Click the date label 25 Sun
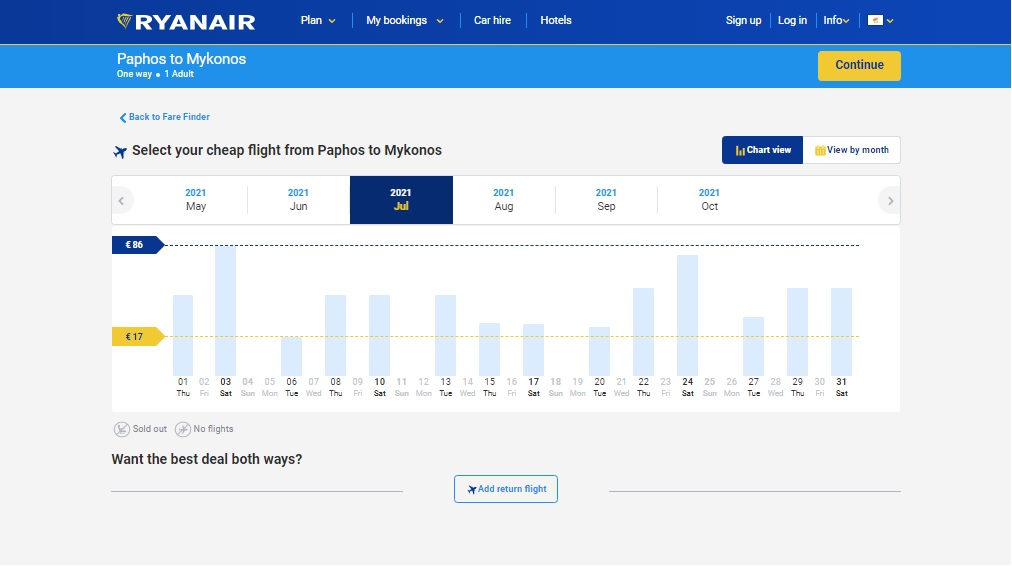The width and height of the screenshot is (1012, 566). point(709,387)
